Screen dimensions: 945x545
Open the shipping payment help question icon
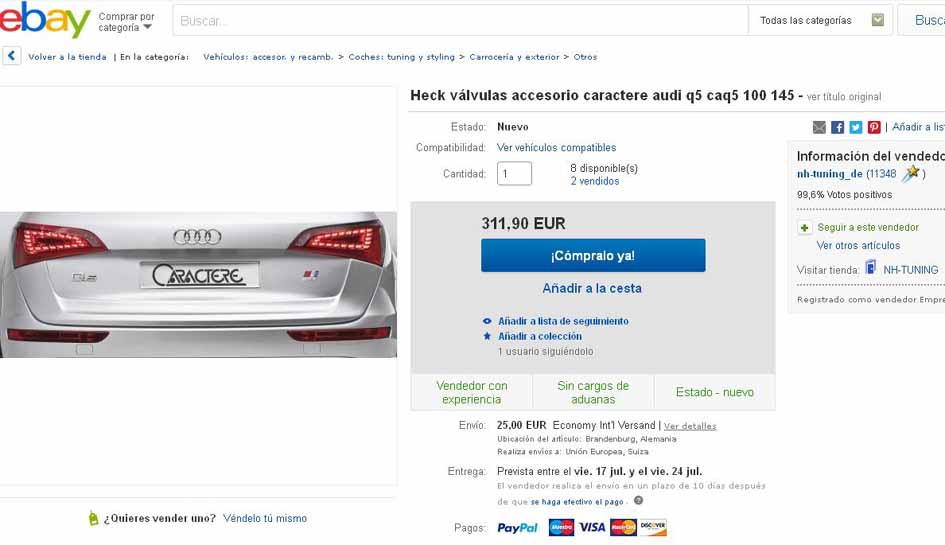click(638, 500)
